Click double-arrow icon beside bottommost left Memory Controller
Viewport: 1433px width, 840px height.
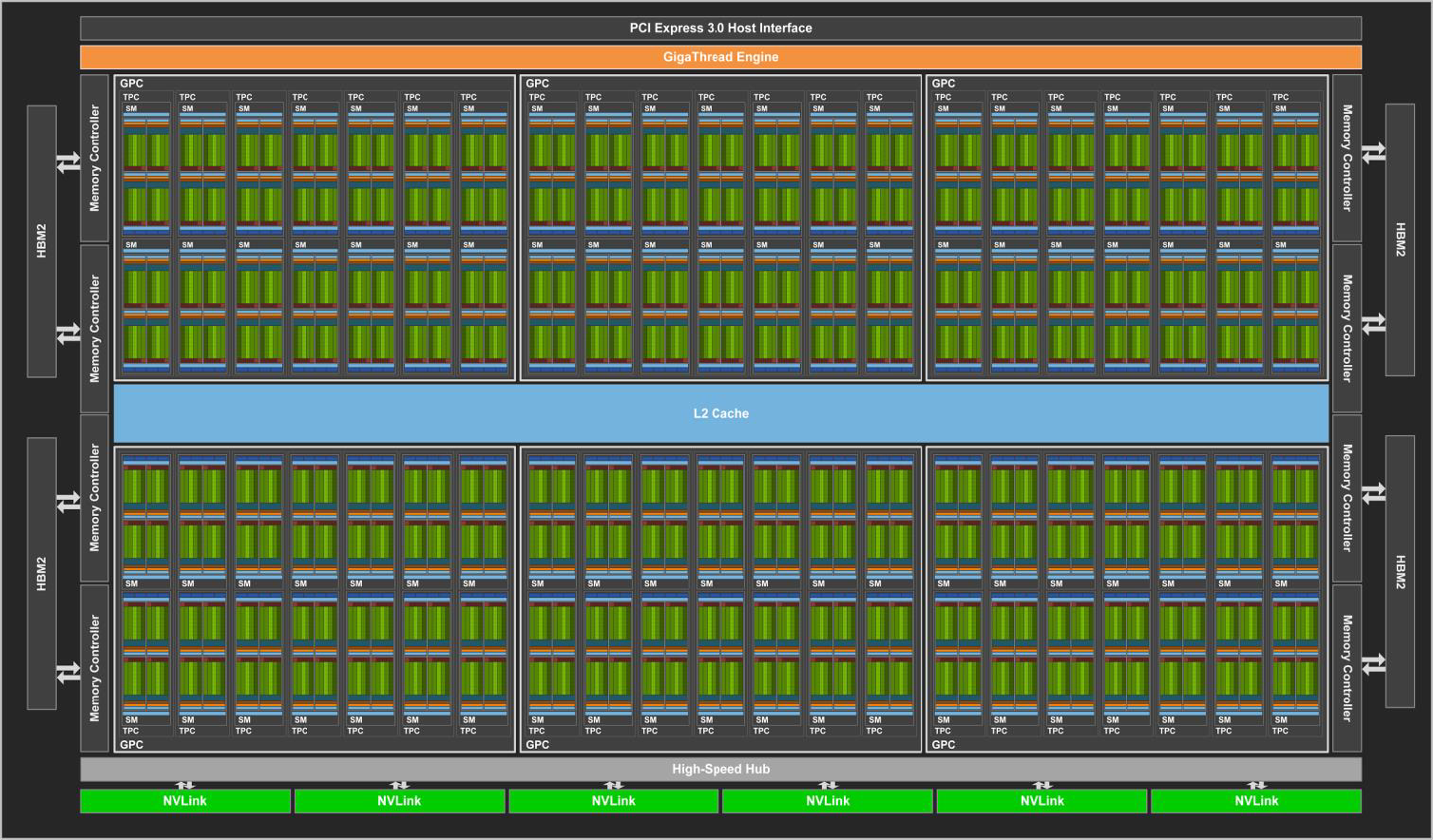coord(68,673)
